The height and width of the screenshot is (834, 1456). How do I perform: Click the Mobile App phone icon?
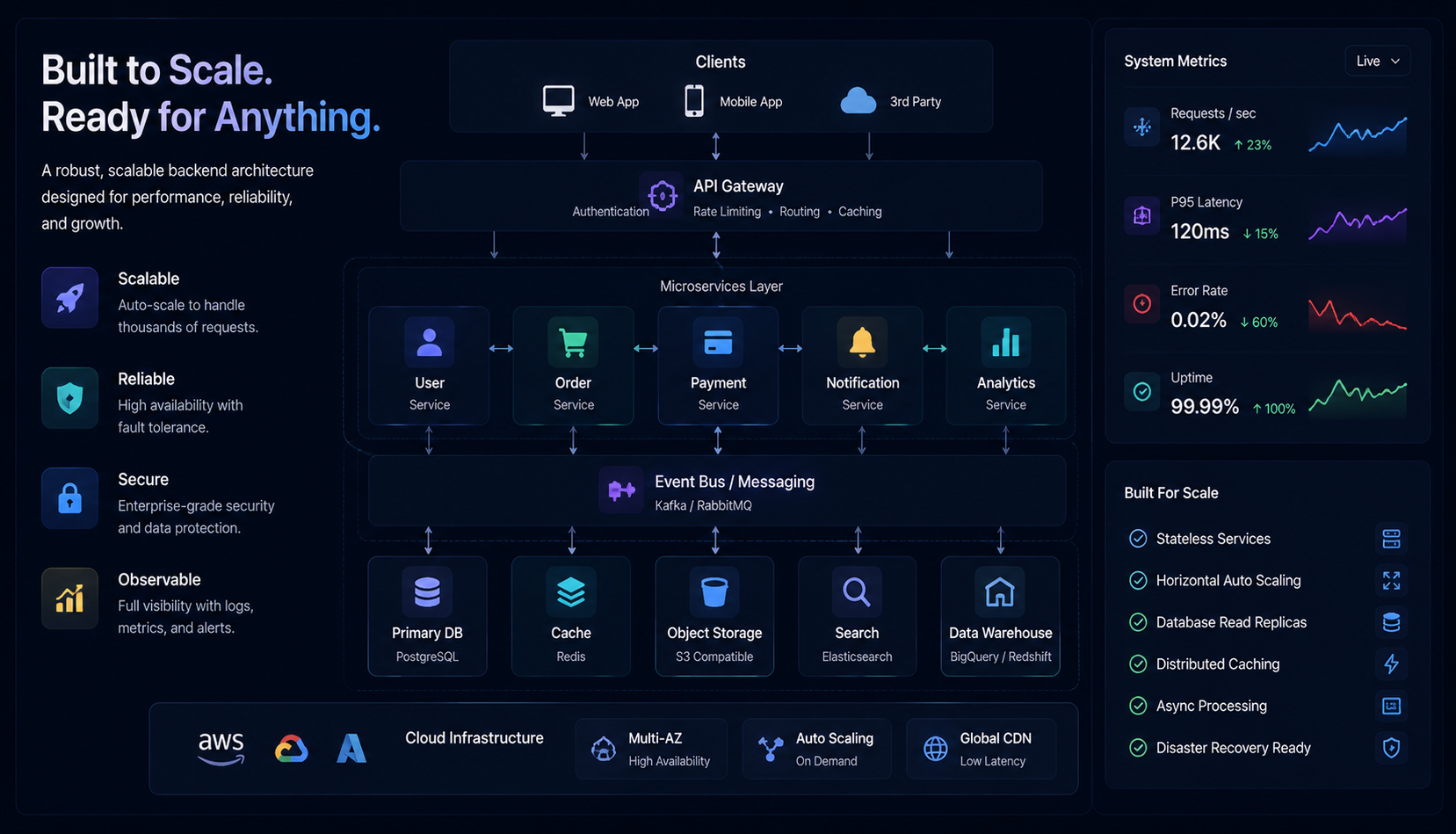(x=694, y=100)
